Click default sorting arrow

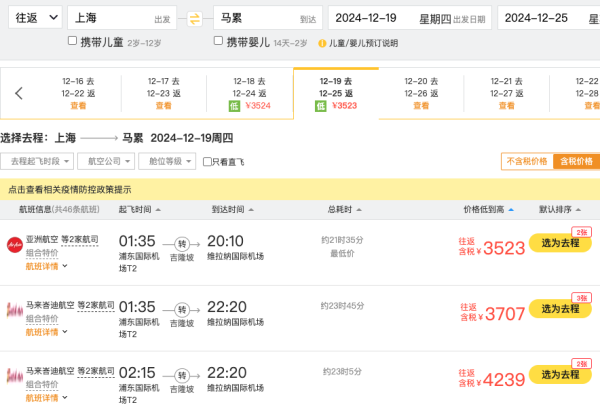(578, 210)
